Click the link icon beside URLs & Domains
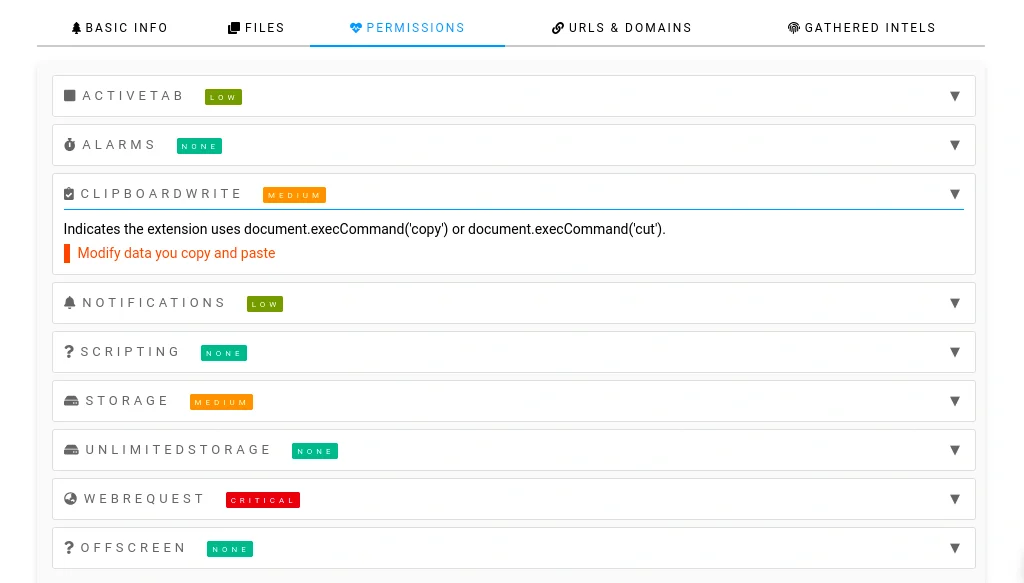The width and height of the screenshot is (1024, 583). 558,28
